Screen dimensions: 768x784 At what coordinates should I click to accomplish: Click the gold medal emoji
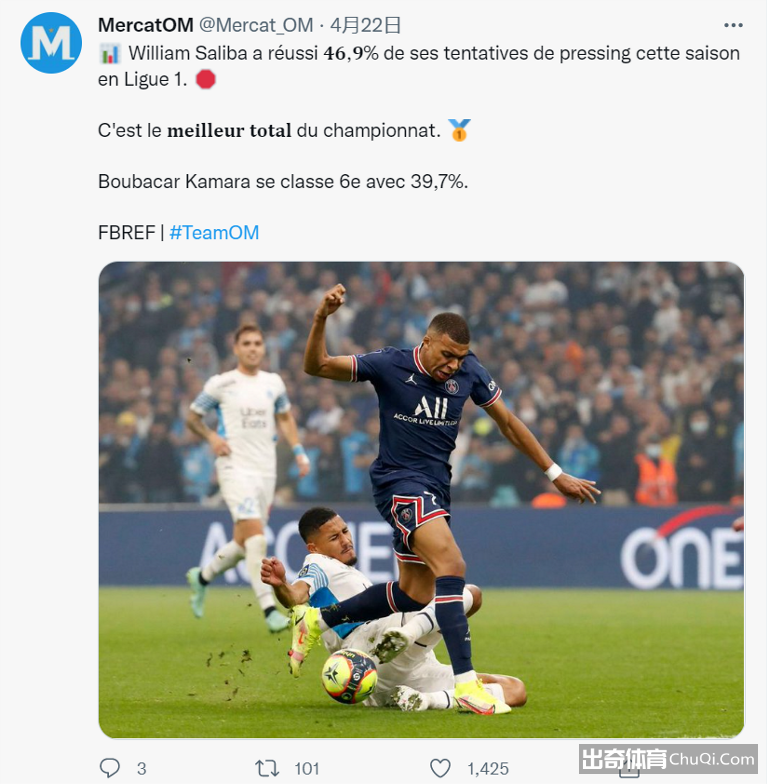459,130
